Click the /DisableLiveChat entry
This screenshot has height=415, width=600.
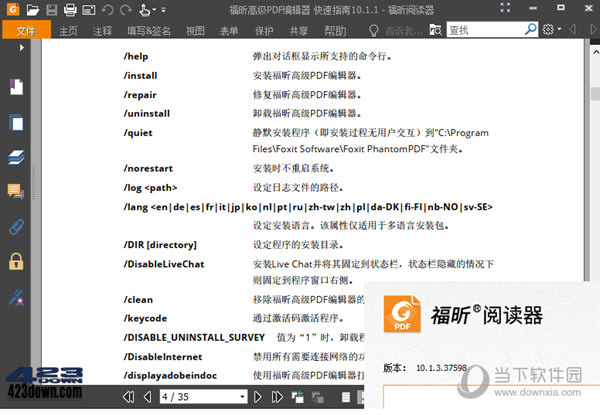pos(164,264)
